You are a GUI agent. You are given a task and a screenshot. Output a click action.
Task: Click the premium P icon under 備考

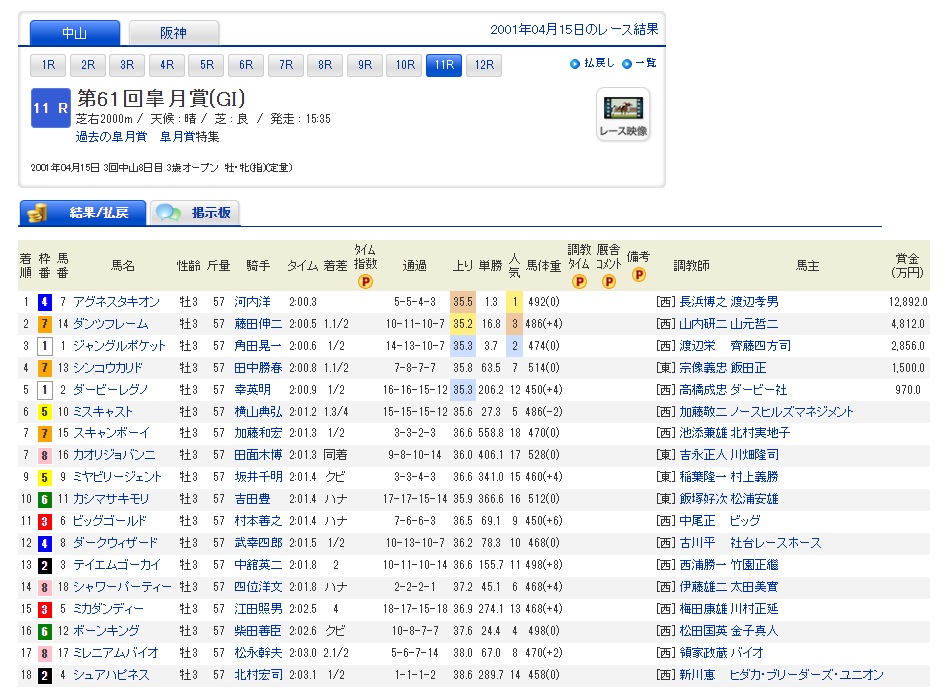(638, 275)
